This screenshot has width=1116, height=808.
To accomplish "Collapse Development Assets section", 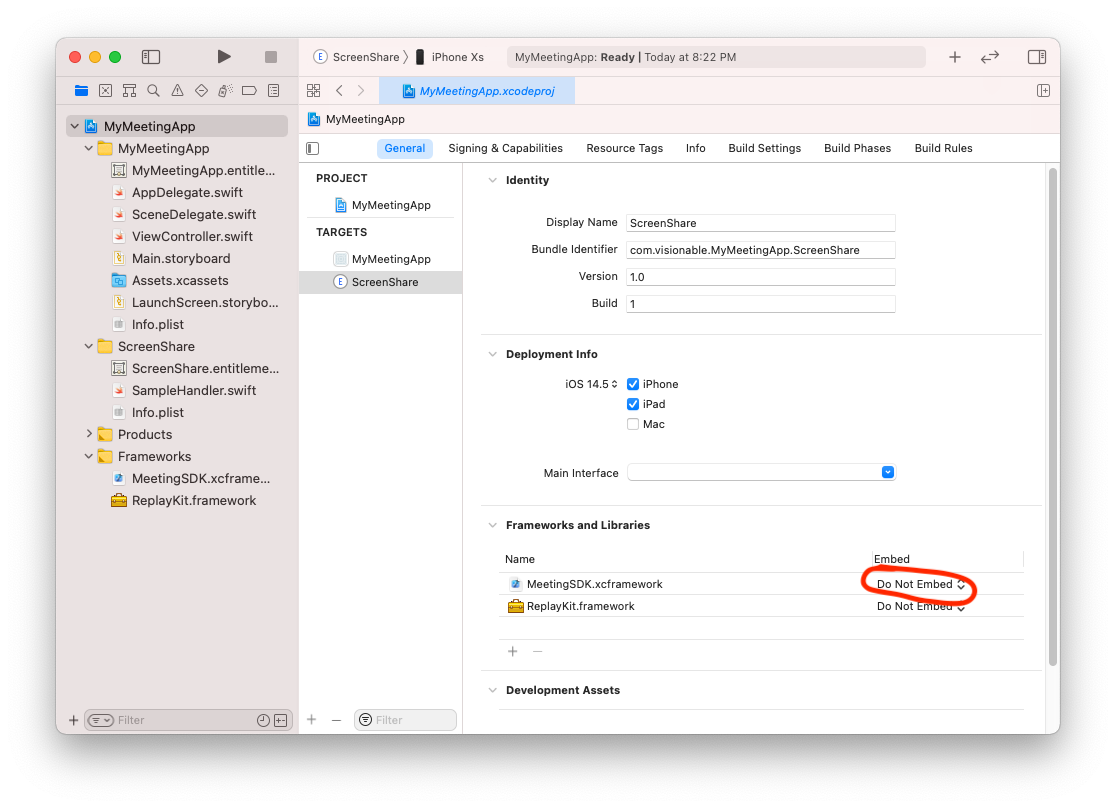I will click(x=492, y=690).
